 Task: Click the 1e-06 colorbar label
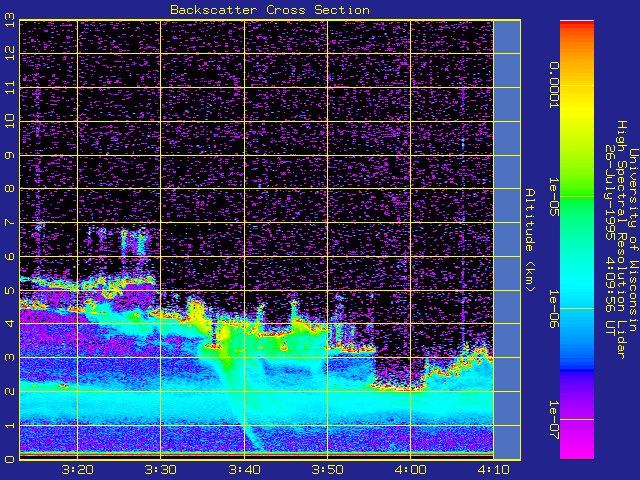(553, 309)
